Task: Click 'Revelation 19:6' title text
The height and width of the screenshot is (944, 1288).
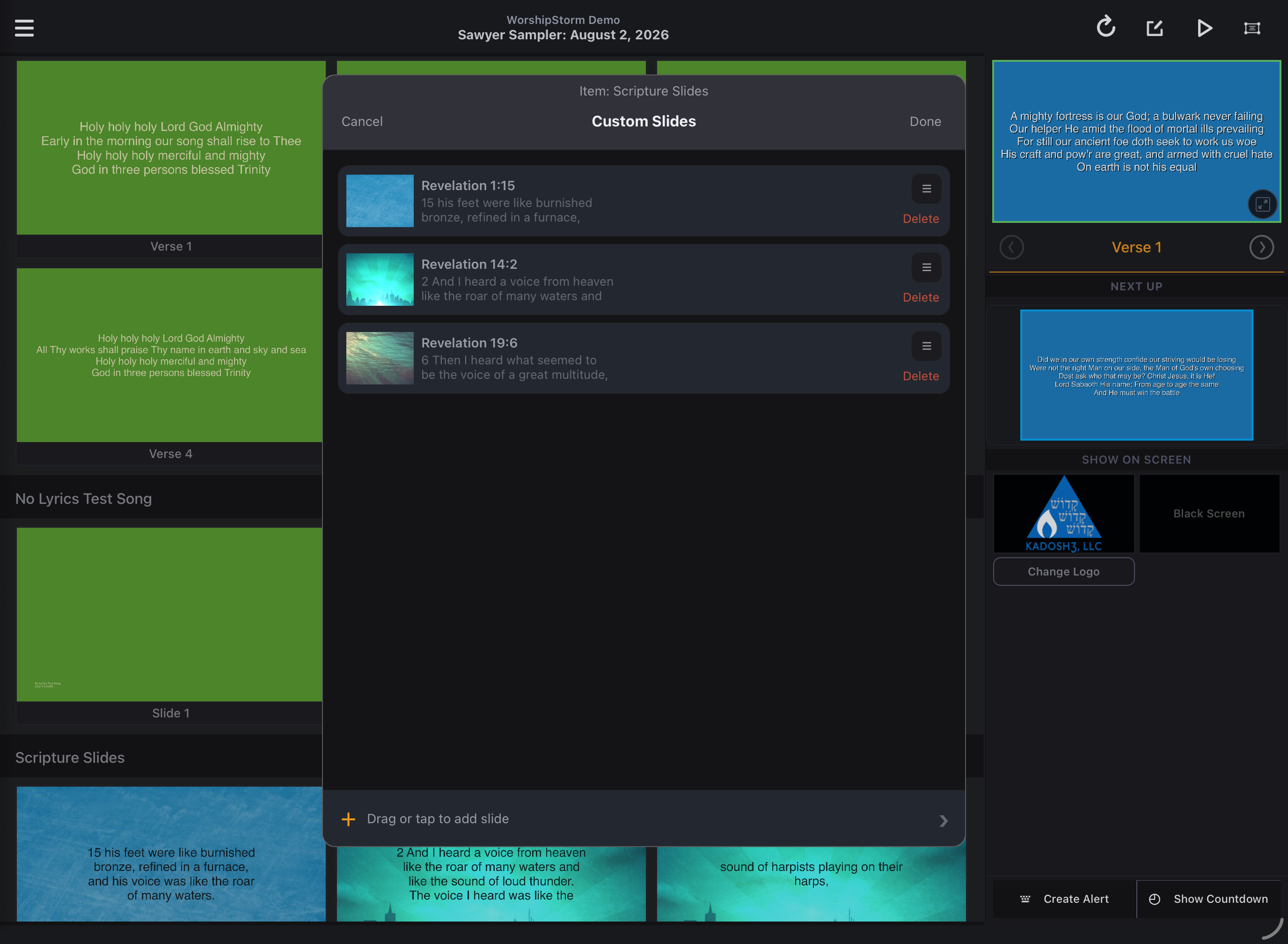Action: tap(469, 343)
